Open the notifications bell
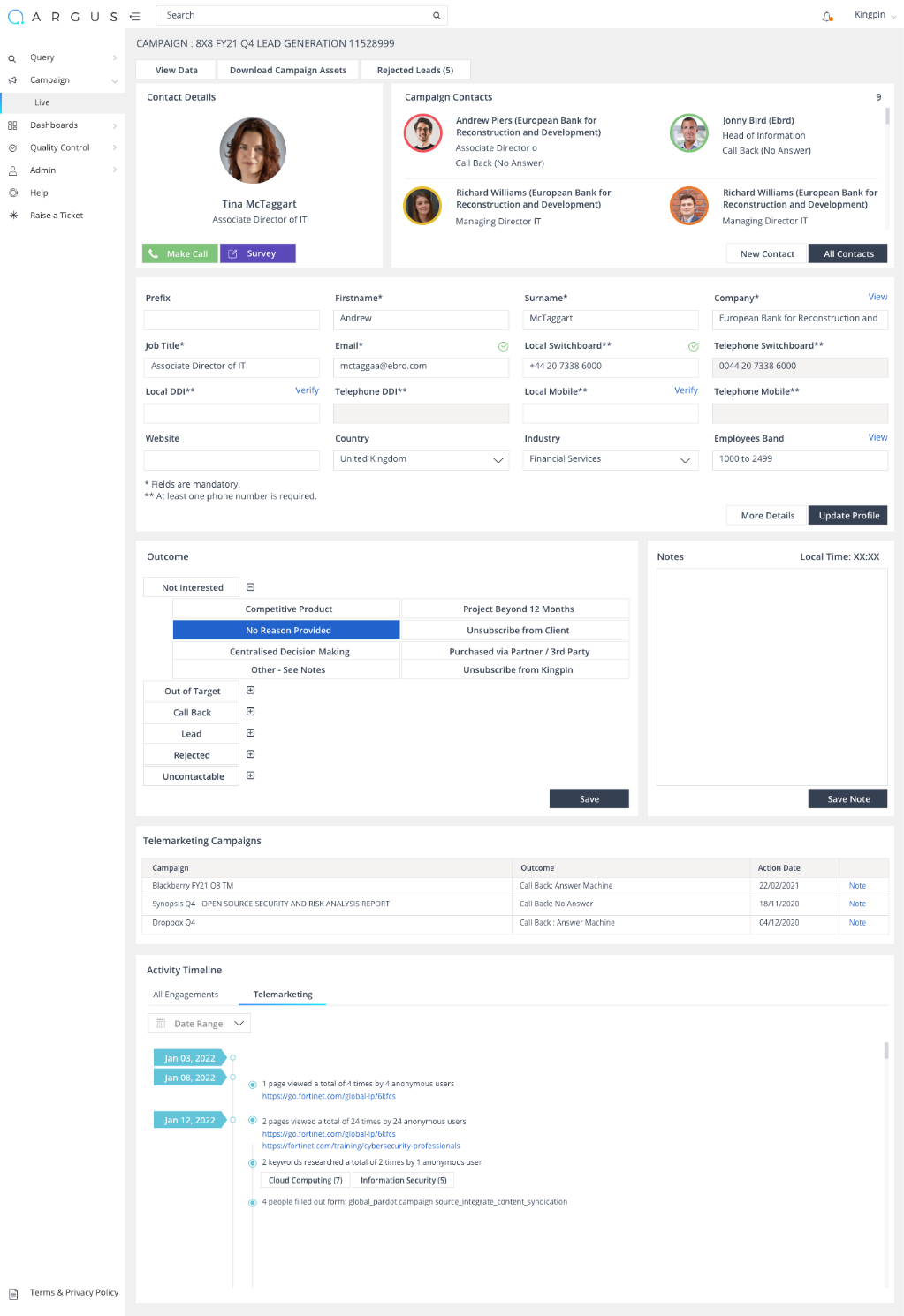 point(827,16)
